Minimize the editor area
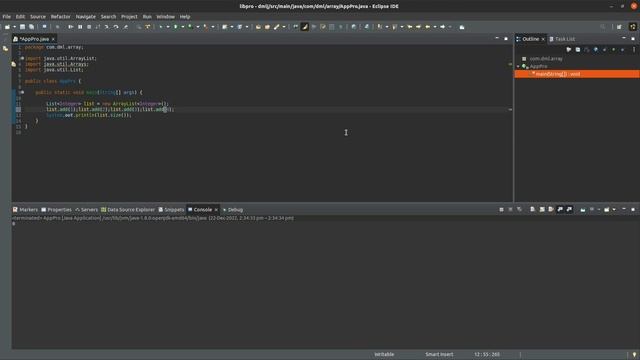 click(x=497, y=38)
